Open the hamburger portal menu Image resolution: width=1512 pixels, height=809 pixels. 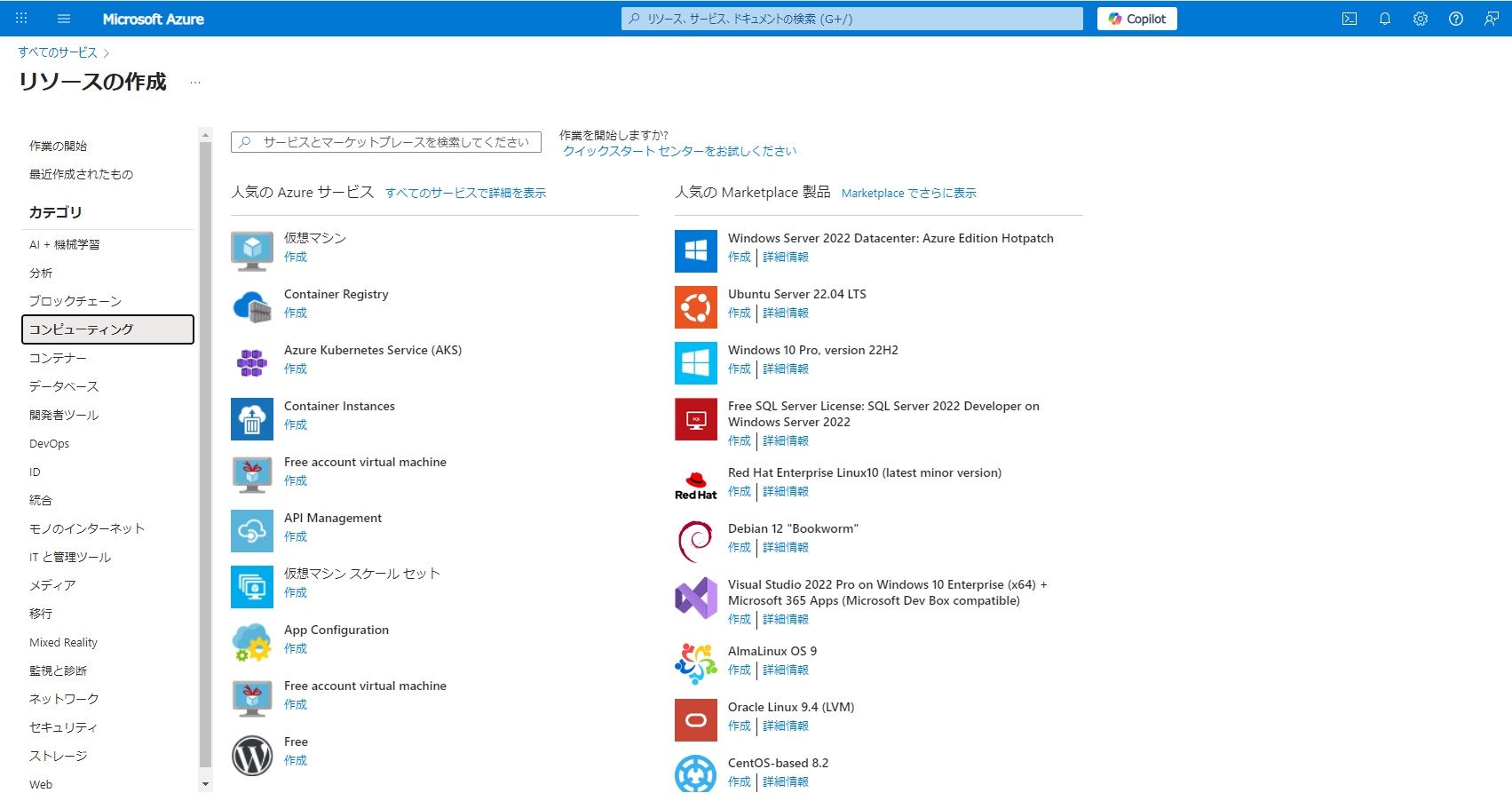pyautogui.click(x=64, y=19)
